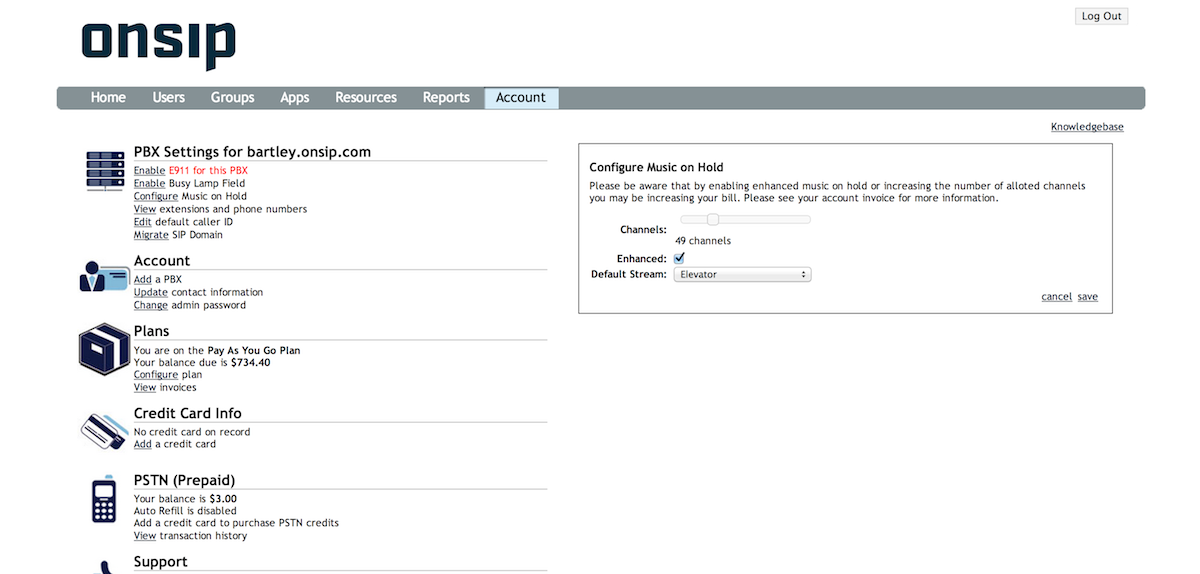Open the Apps tab

294,98
